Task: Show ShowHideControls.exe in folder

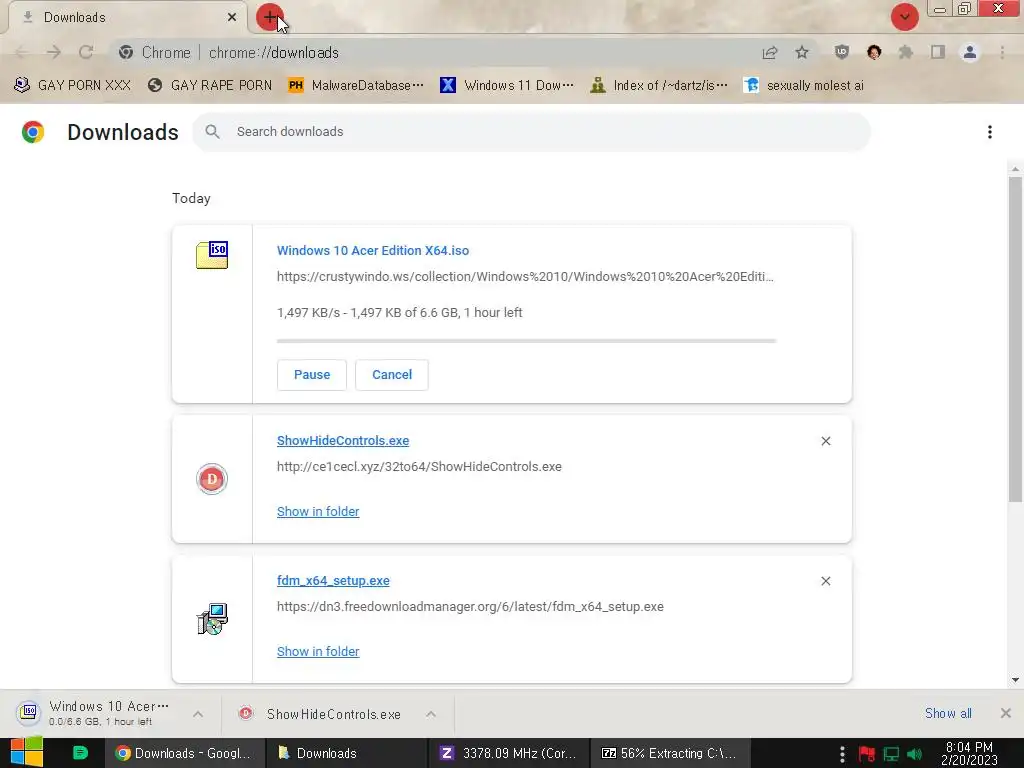Action: 318,511
